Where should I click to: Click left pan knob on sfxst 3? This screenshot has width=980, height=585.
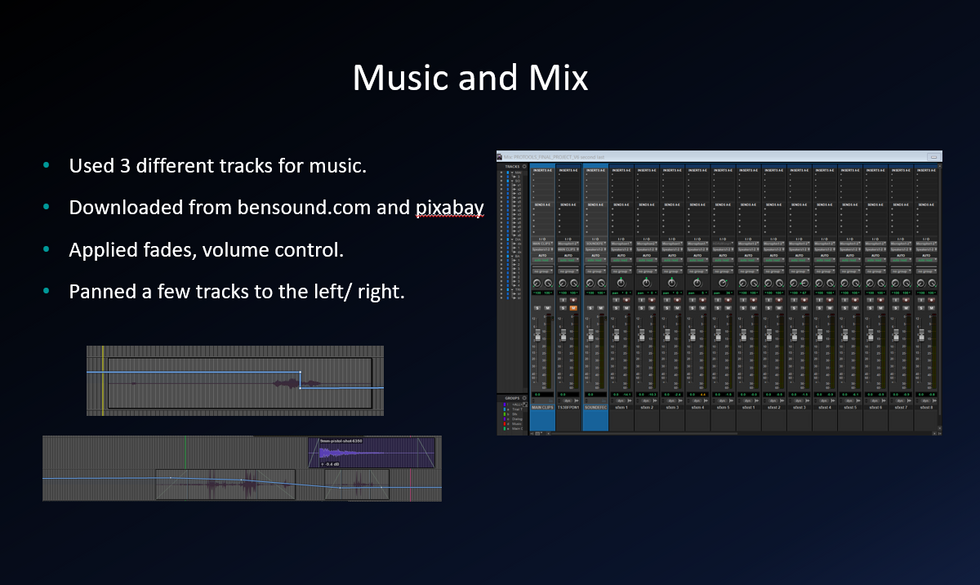[x=794, y=283]
